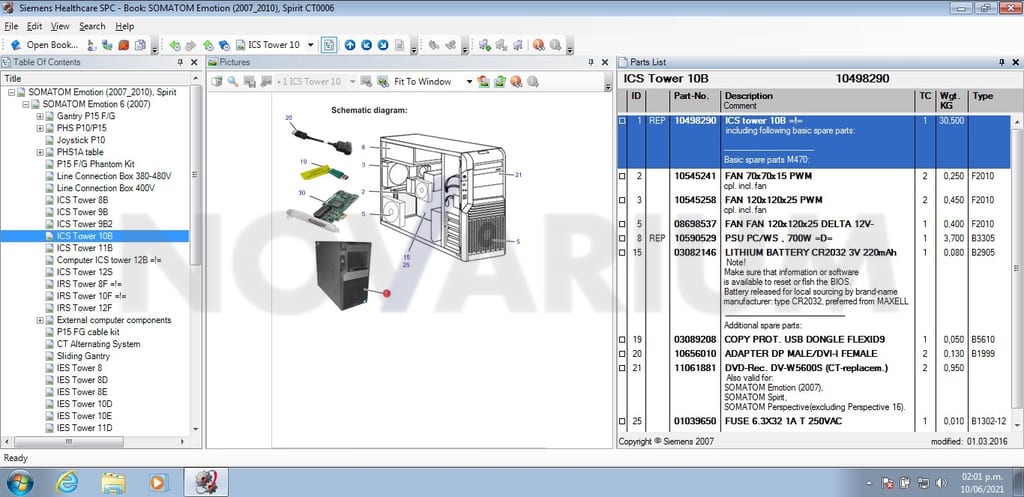Open the Help menu
1024x497 pixels.
125,26
